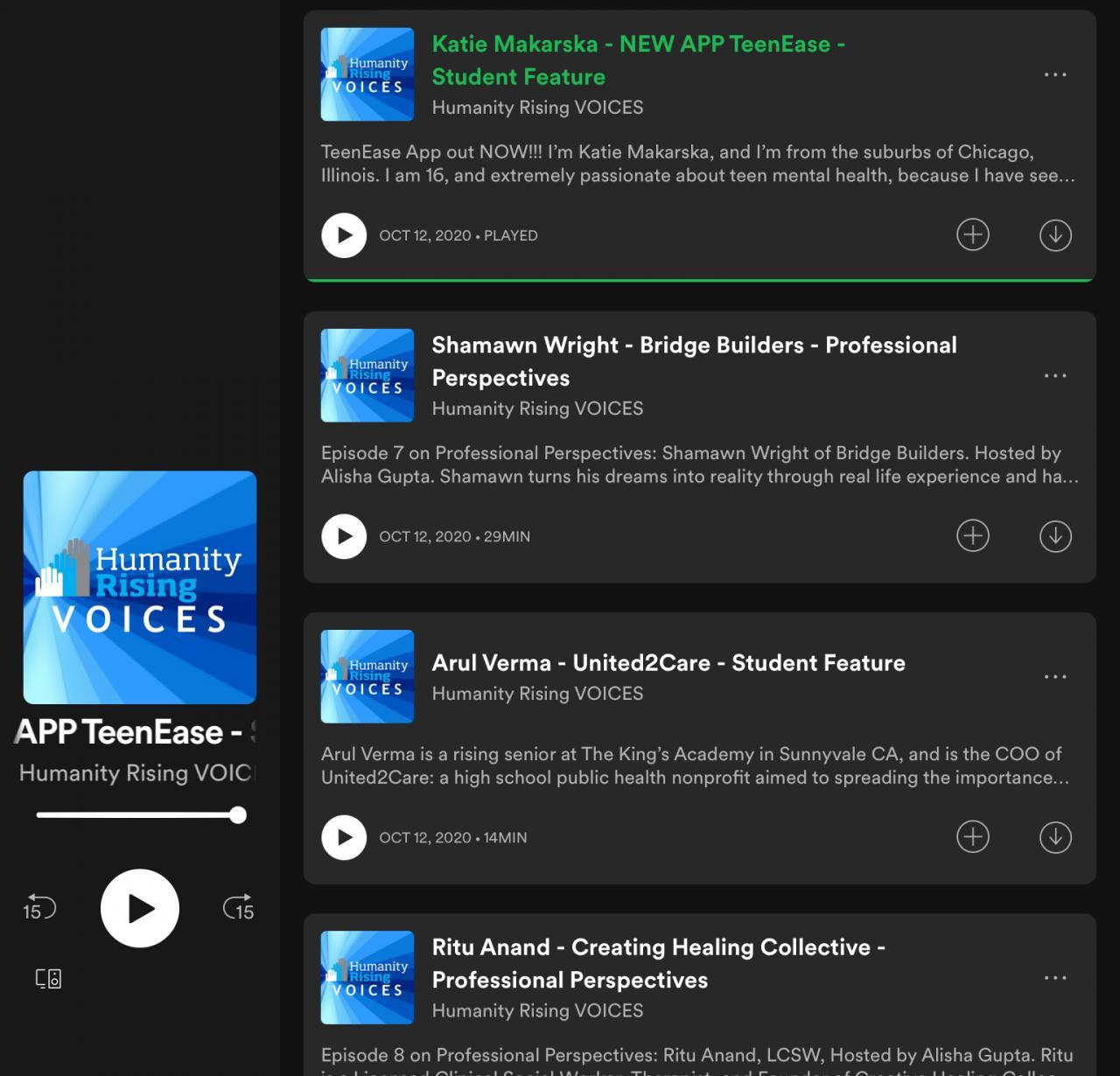Click the Episode 8 on Professional Perspectives description

coord(697,1060)
